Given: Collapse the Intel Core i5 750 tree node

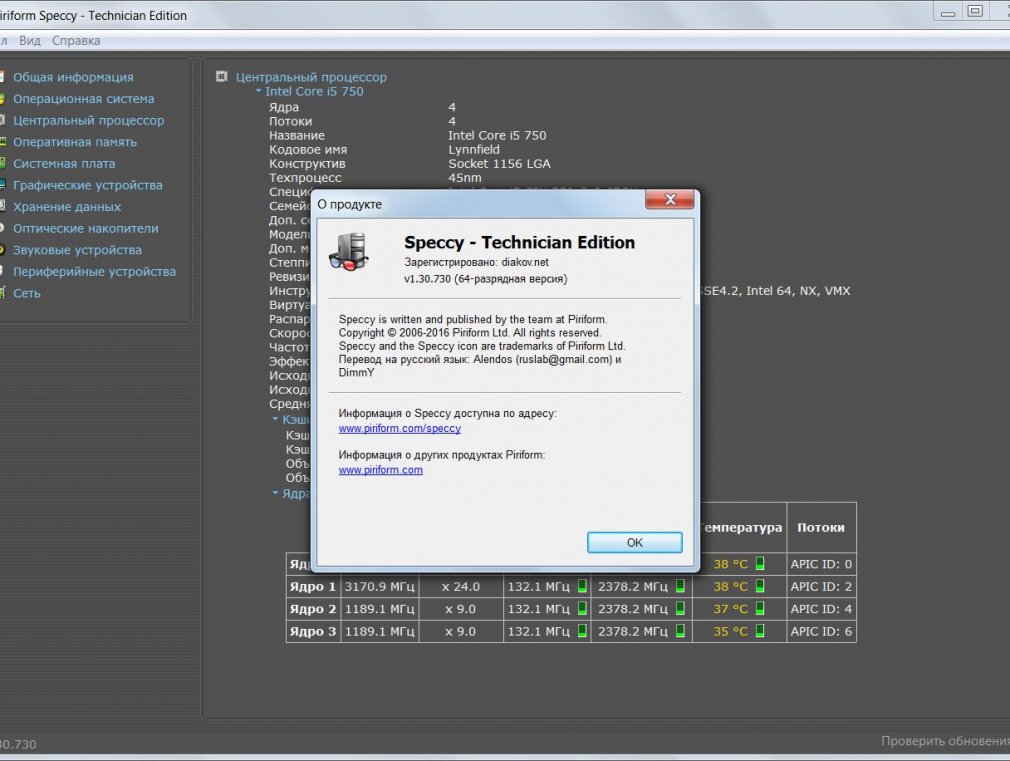Looking at the screenshot, I should click(258, 92).
